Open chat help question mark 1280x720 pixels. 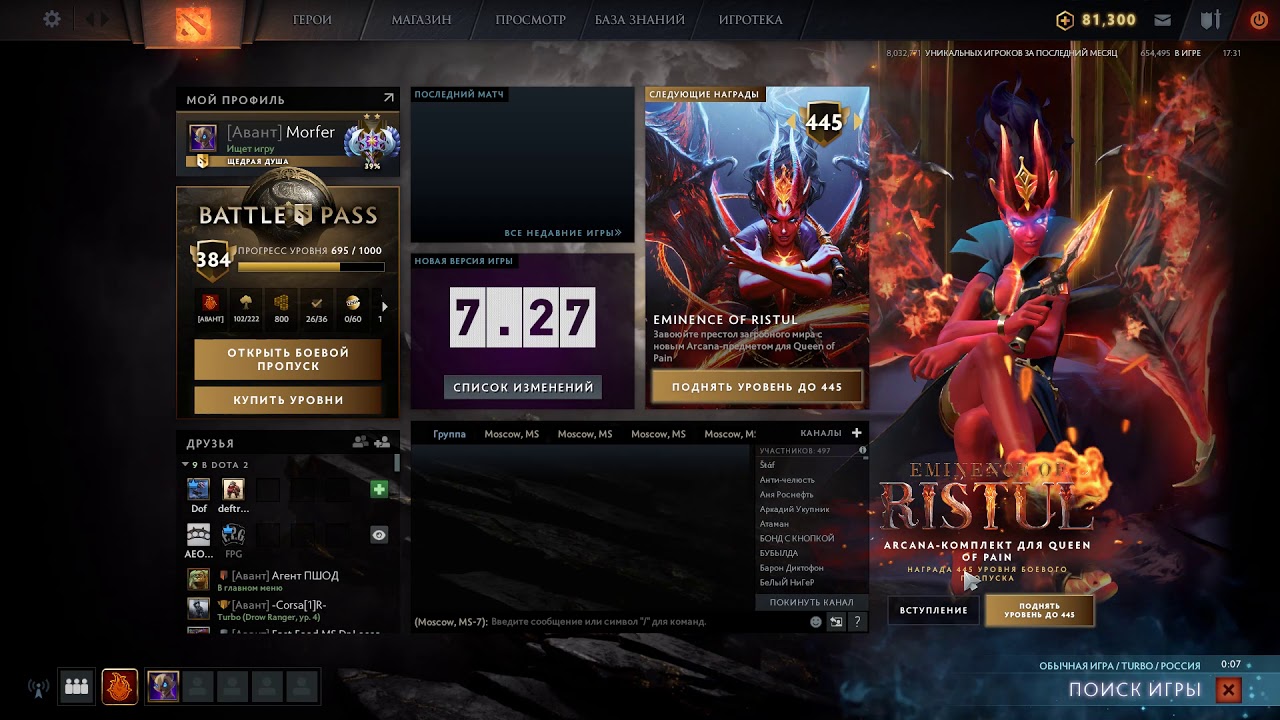(857, 621)
